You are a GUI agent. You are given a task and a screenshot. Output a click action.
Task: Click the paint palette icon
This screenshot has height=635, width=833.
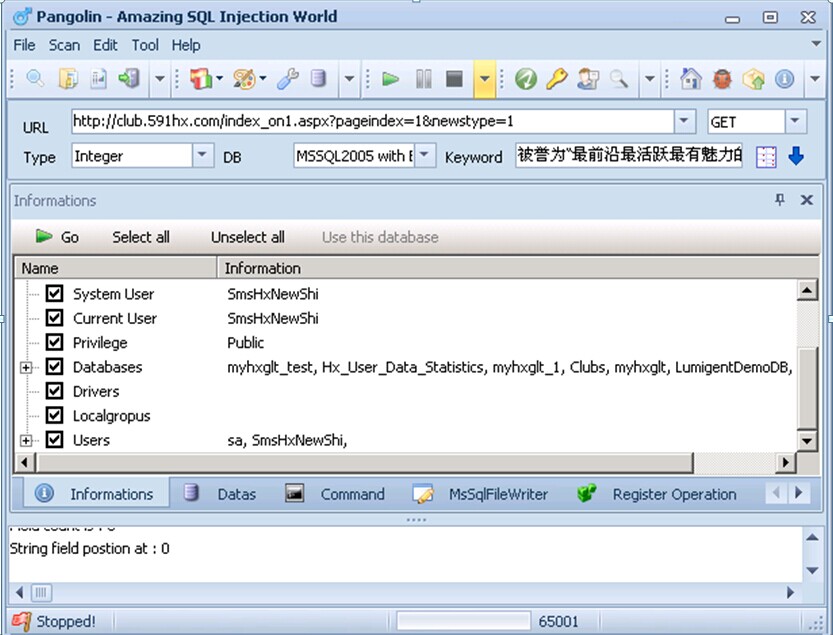(x=244, y=79)
